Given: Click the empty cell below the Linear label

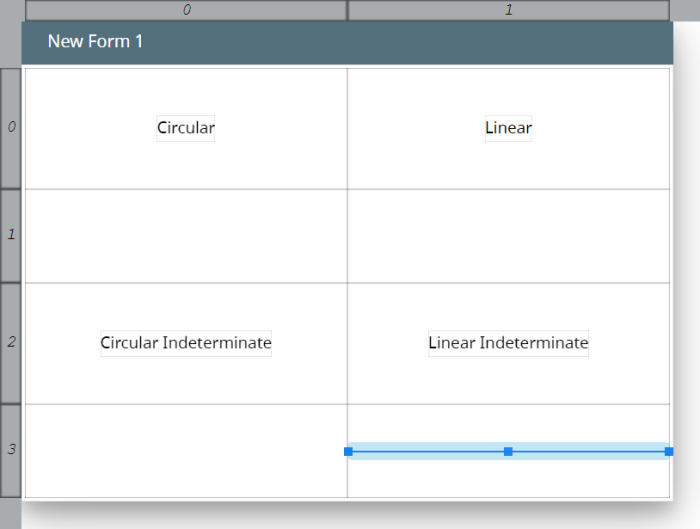Looking at the screenshot, I should 508,235.
